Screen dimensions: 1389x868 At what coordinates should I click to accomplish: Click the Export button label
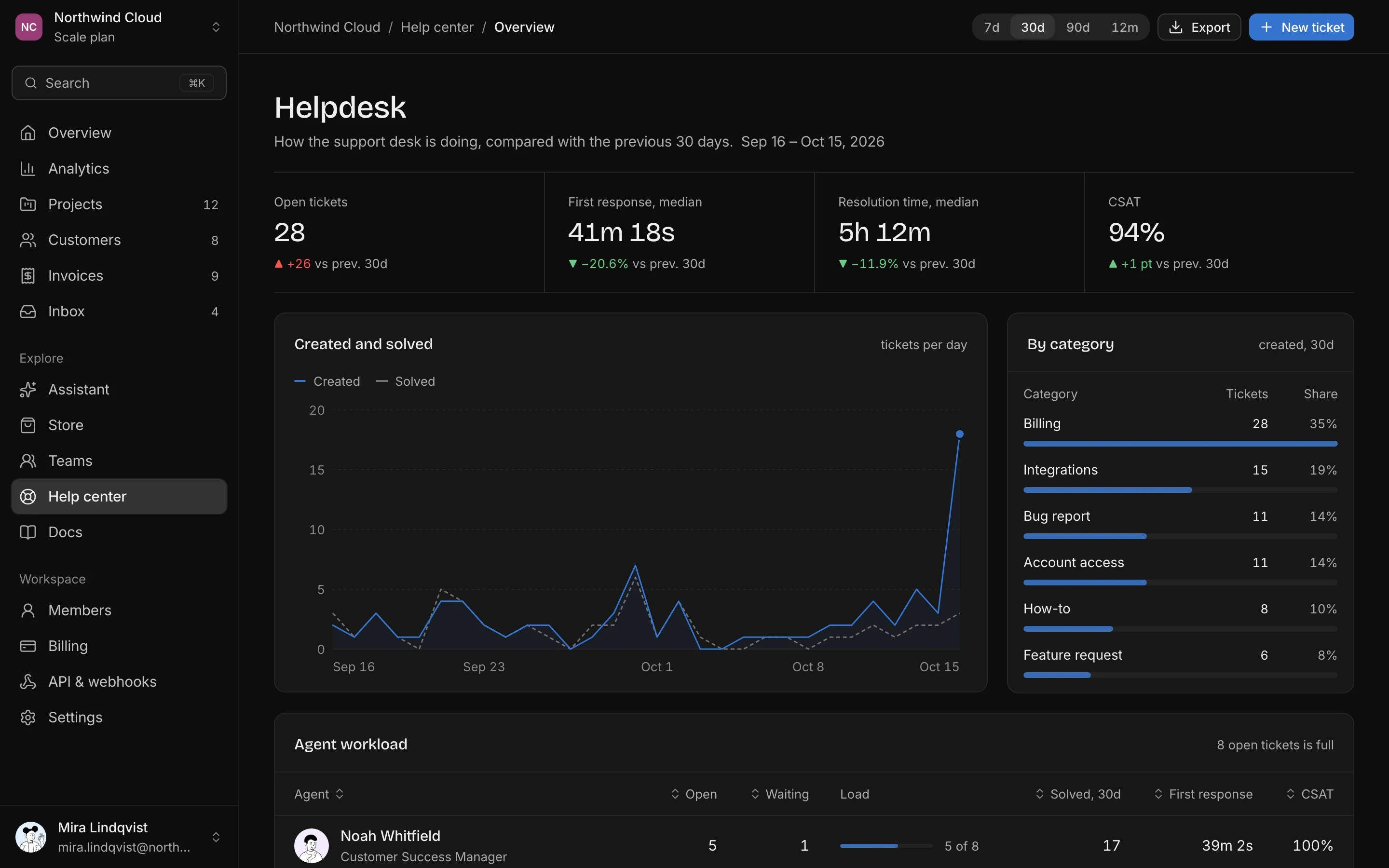(x=1210, y=27)
